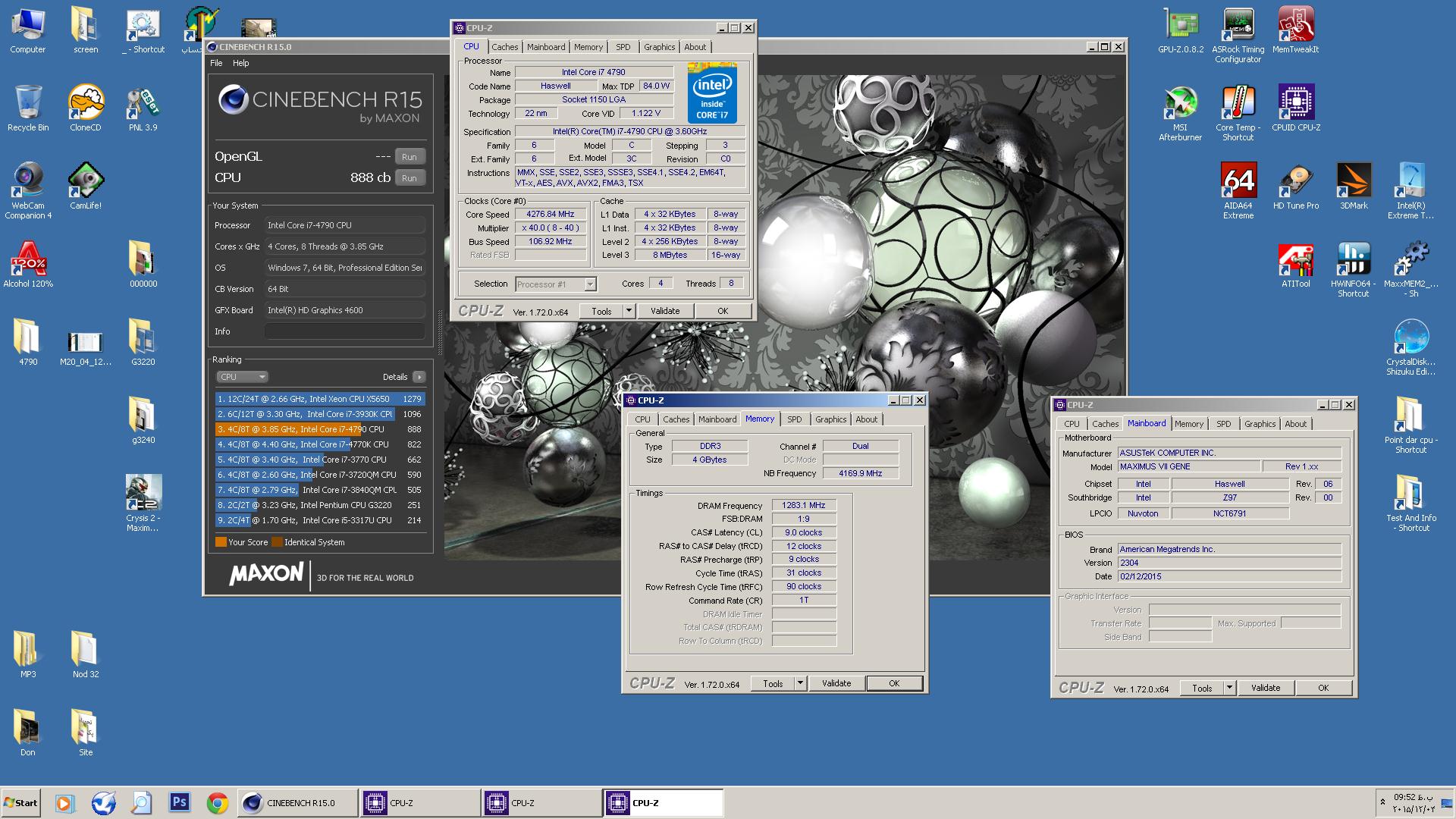This screenshot has width=1456, height=819.
Task: Show hidden tray icons arrow
Action: click(x=1382, y=802)
